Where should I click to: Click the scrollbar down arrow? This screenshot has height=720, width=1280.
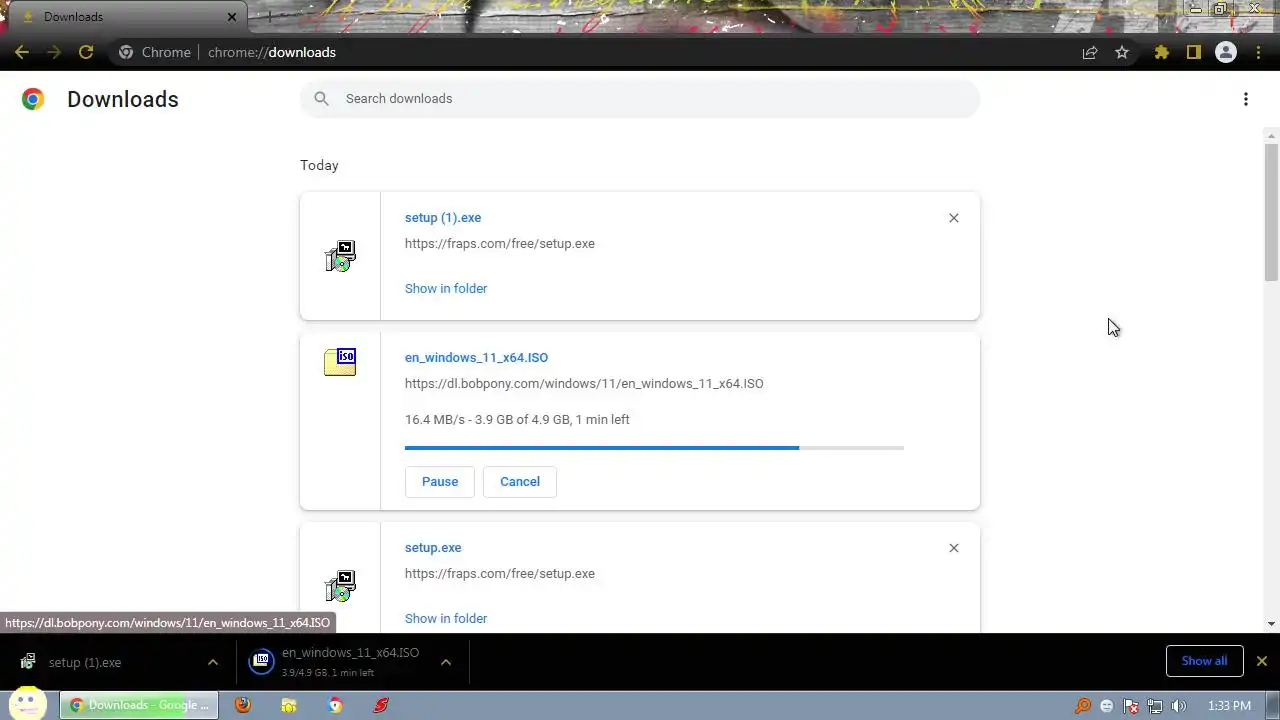coord(1272,624)
